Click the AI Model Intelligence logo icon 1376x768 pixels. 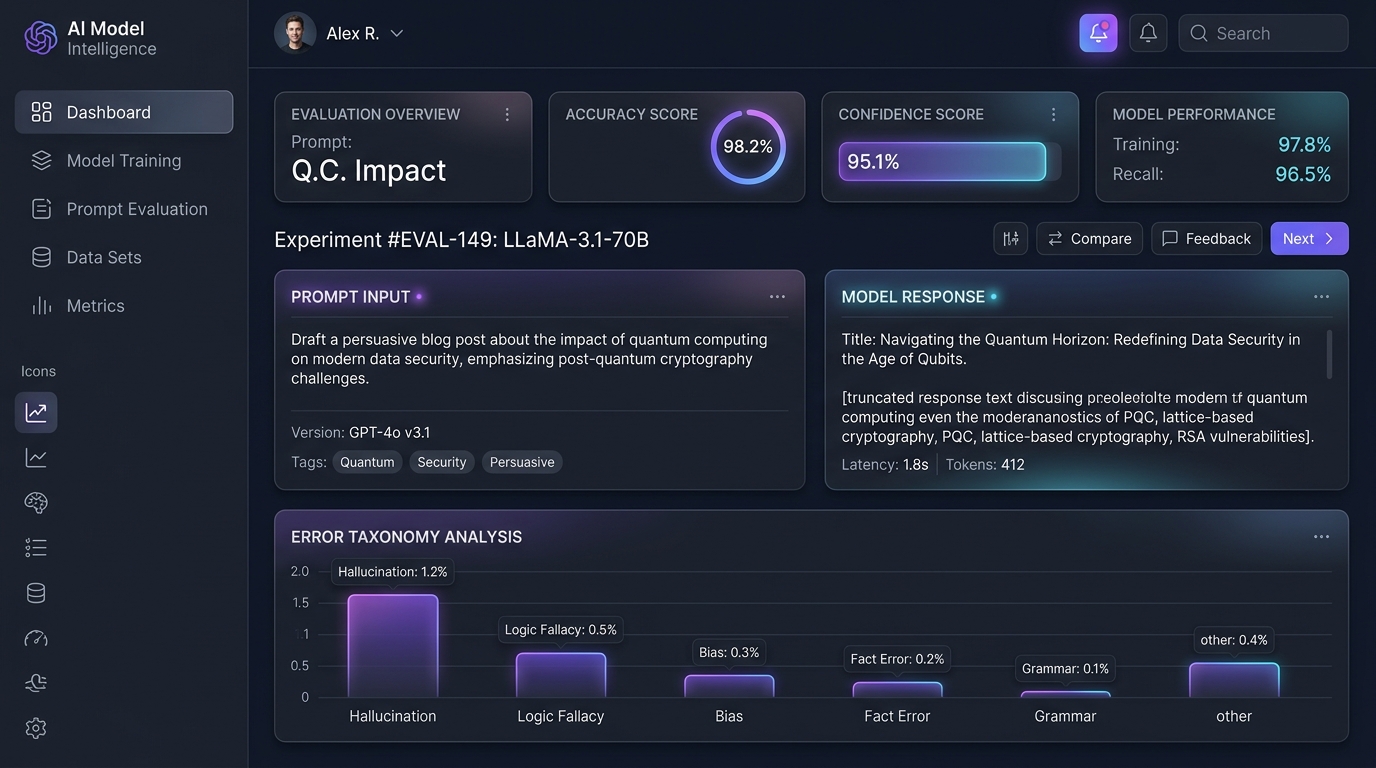click(40, 38)
